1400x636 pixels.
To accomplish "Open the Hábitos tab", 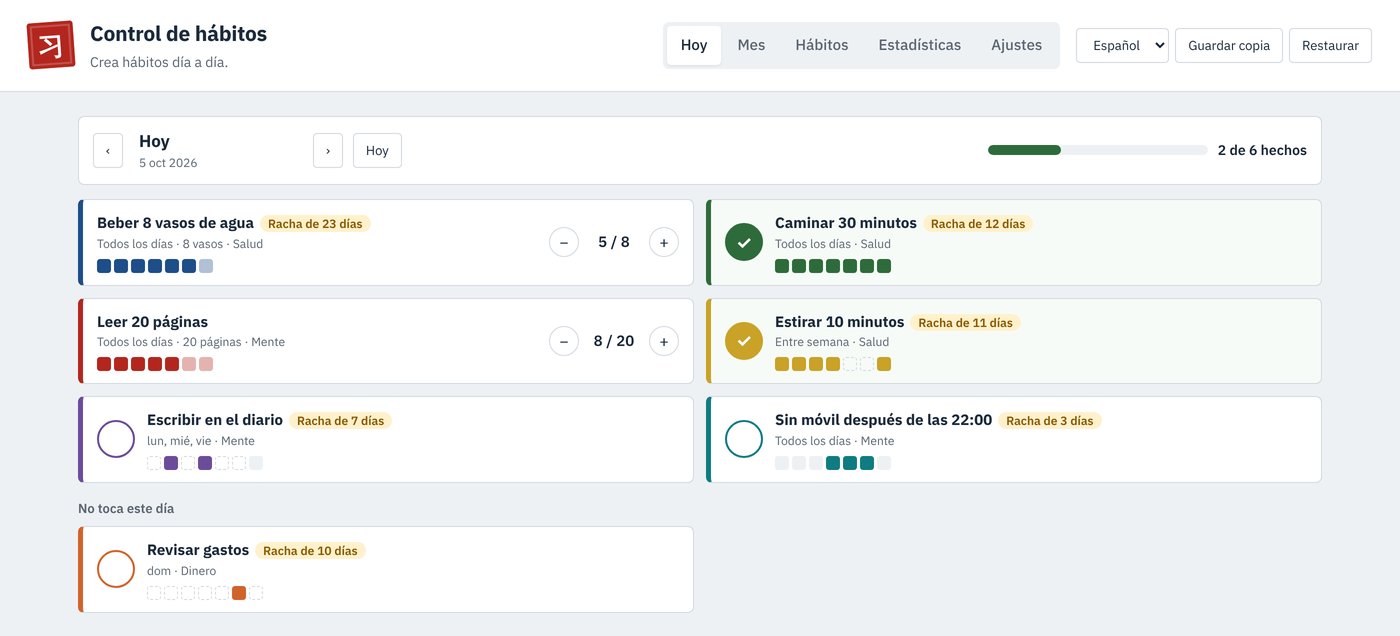I will coord(822,45).
